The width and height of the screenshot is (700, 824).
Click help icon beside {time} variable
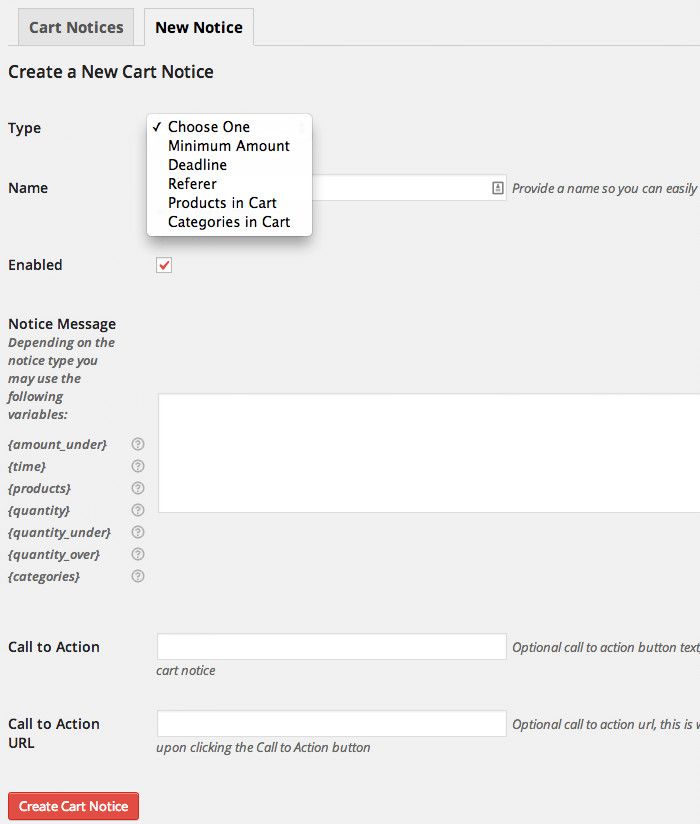(x=138, y=466)
